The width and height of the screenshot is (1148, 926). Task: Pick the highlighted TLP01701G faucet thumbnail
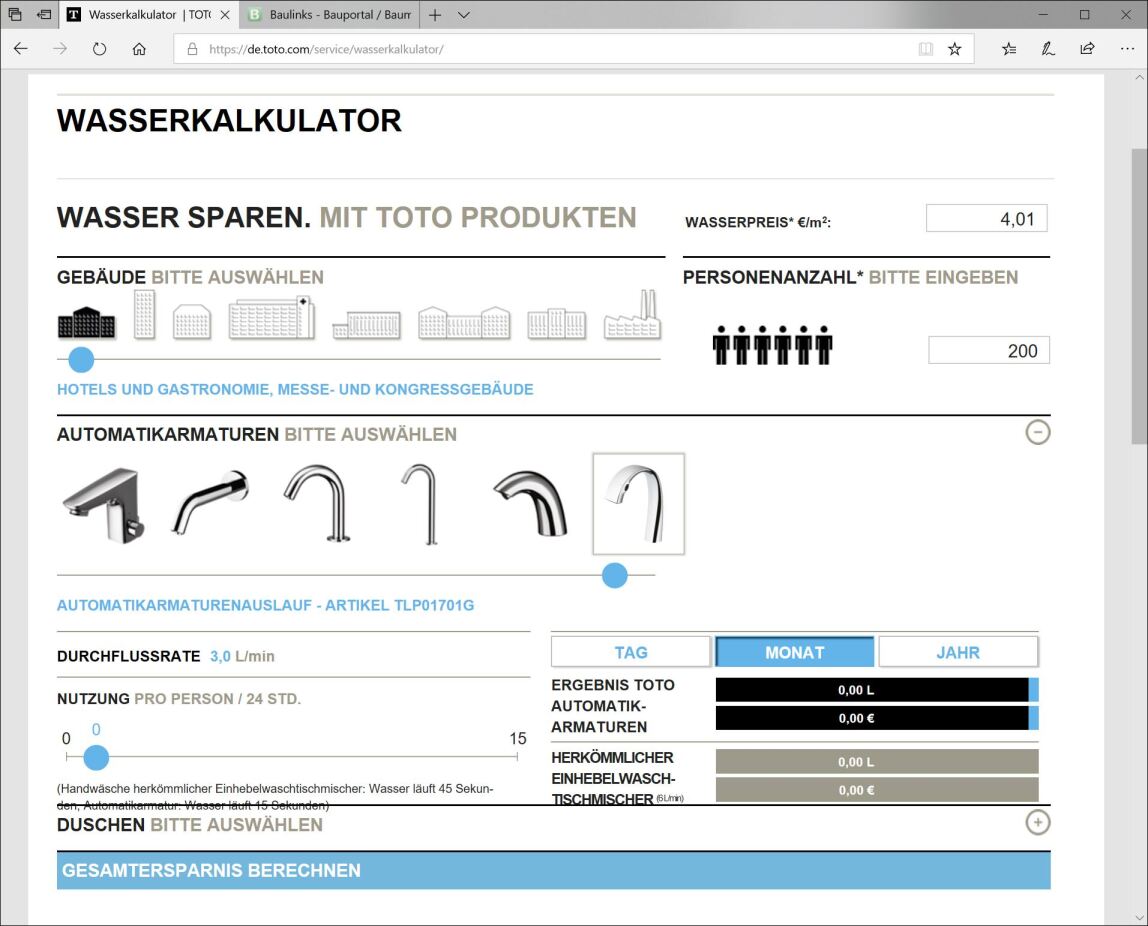pyautogui.click(x=638, y=504)
